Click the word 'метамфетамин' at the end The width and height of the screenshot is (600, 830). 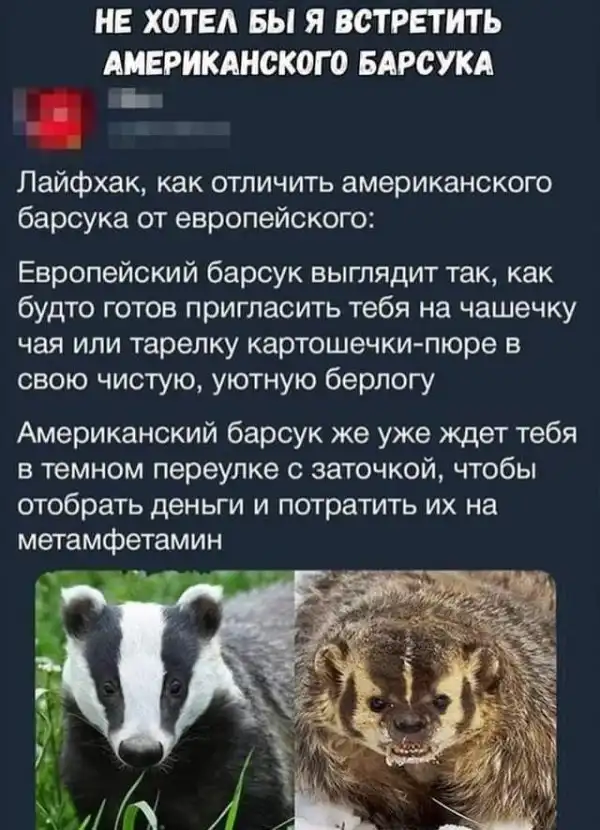pos(120,540)
